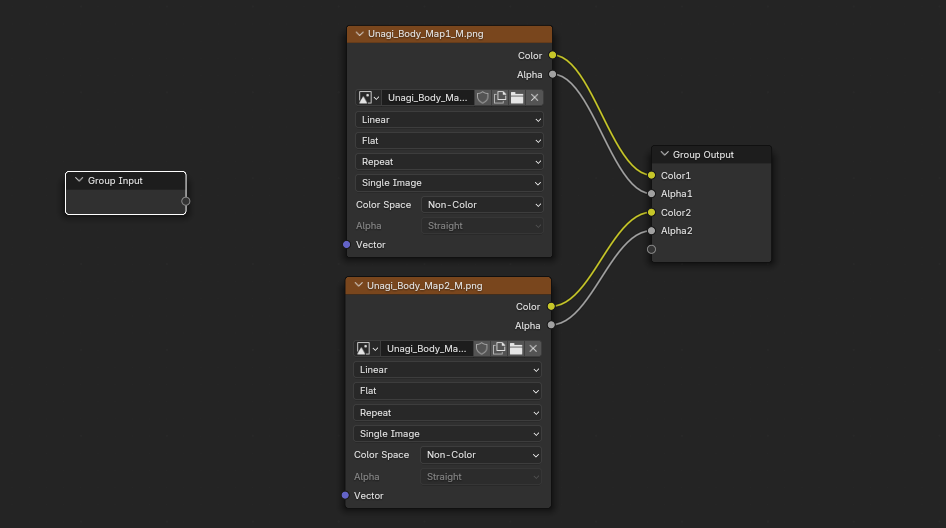This screenshot has height=528, width=946.
Task: Click Map1 image name field
Action: point(427,98)
